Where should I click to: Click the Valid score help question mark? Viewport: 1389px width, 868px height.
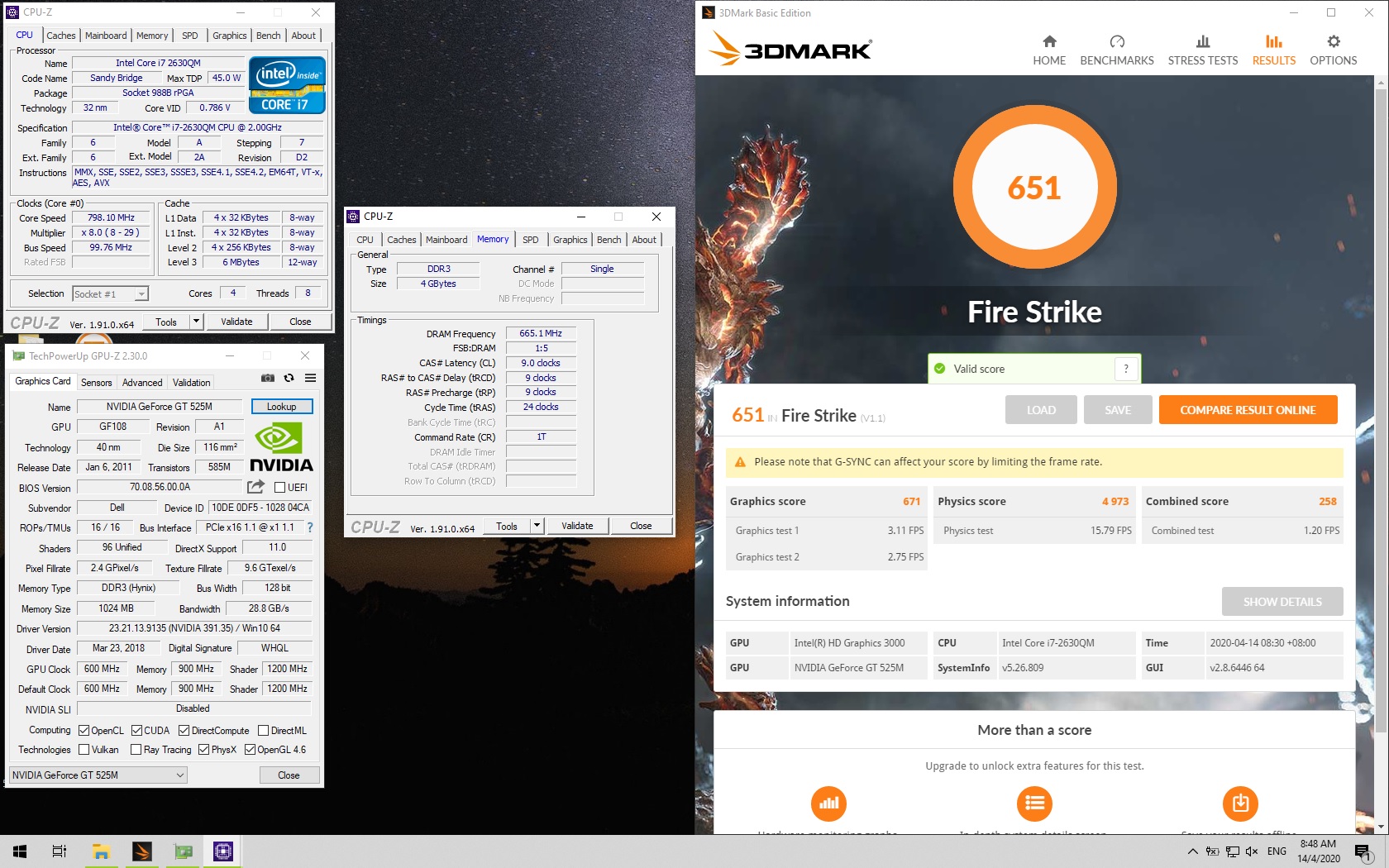click(1126, 369)
